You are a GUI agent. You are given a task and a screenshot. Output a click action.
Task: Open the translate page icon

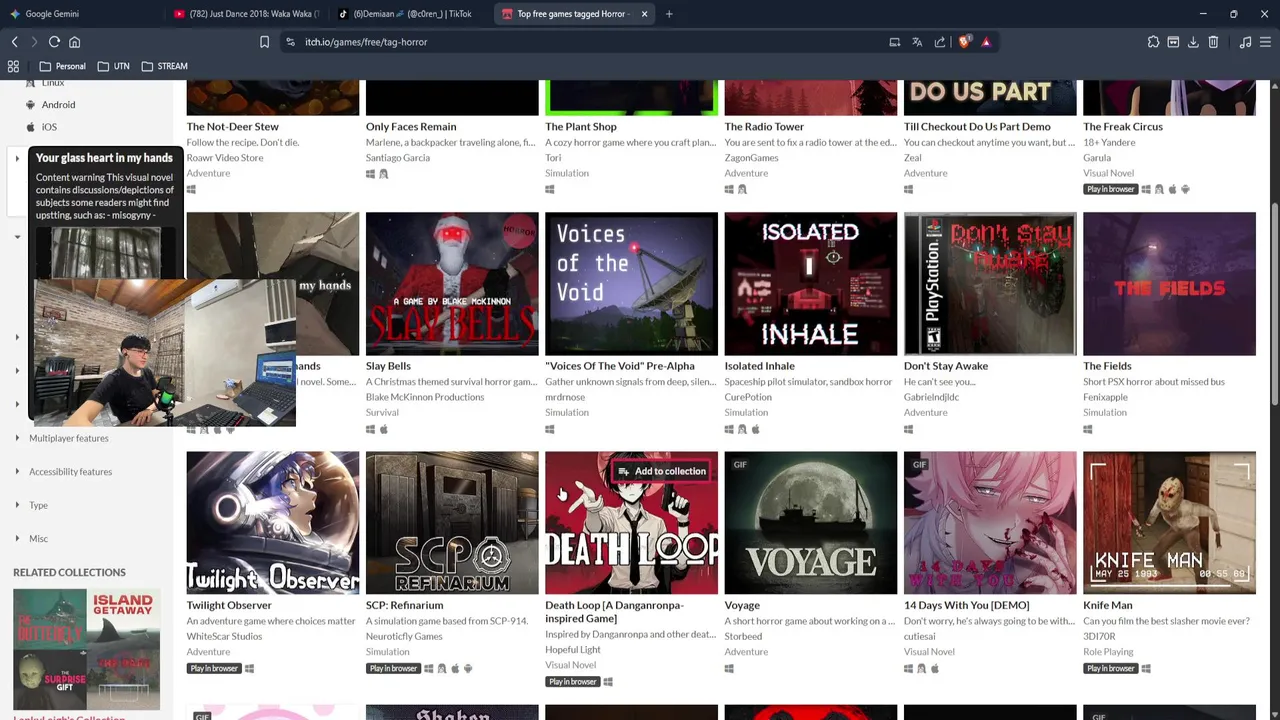[917, 42]
